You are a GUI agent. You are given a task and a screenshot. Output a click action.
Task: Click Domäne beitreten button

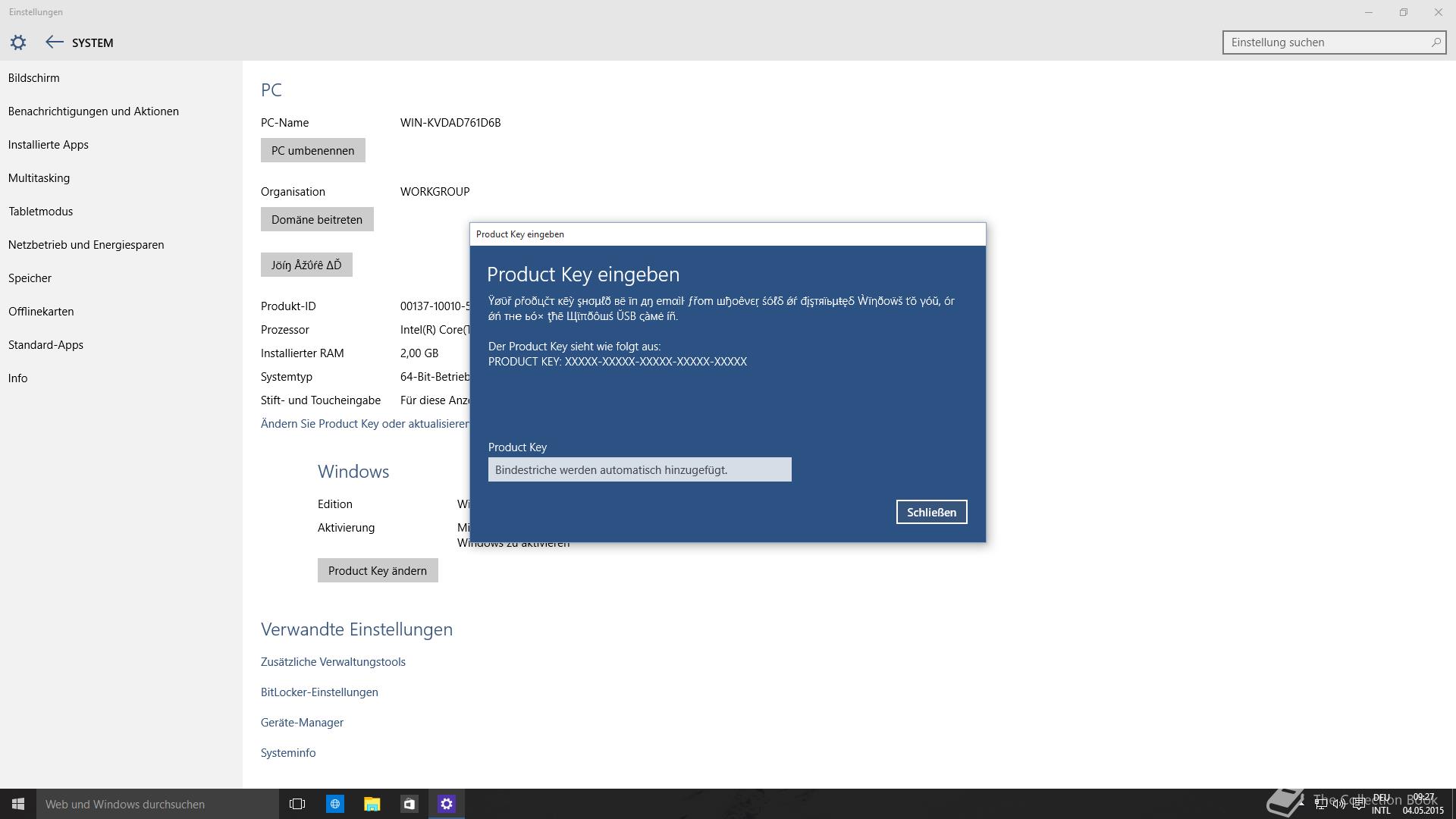tap(317, 219)
